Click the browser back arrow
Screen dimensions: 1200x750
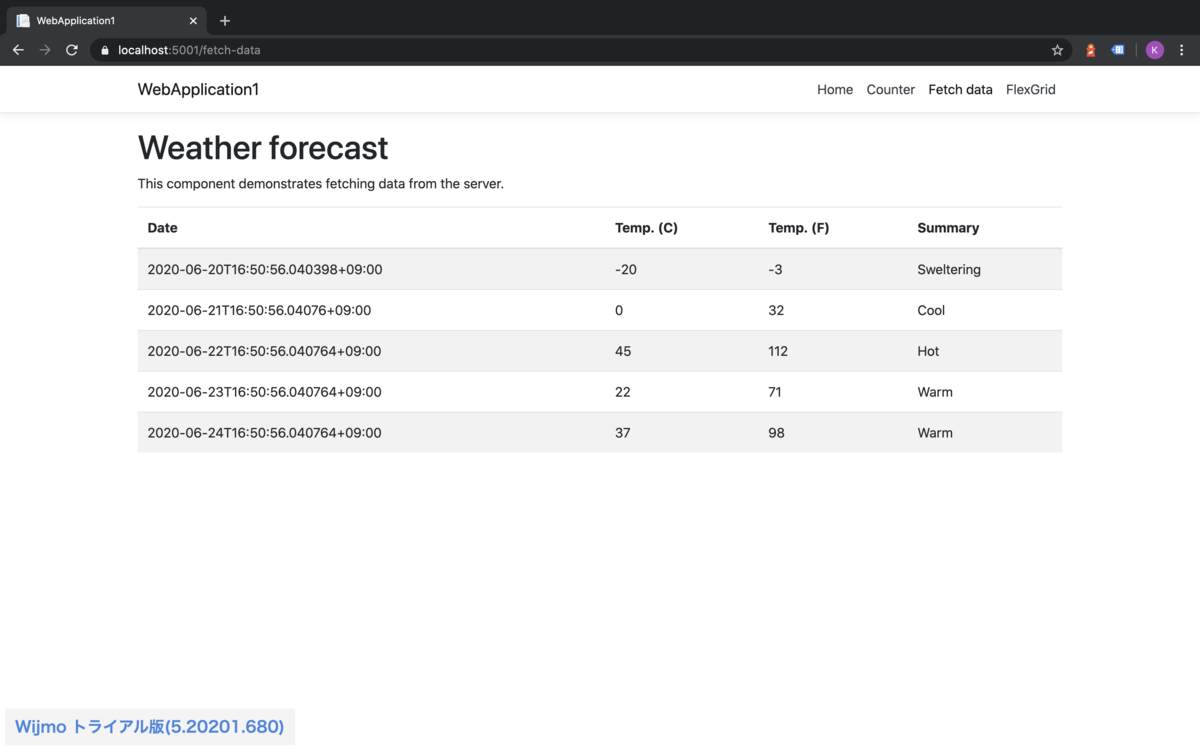(x=18, y=50)
